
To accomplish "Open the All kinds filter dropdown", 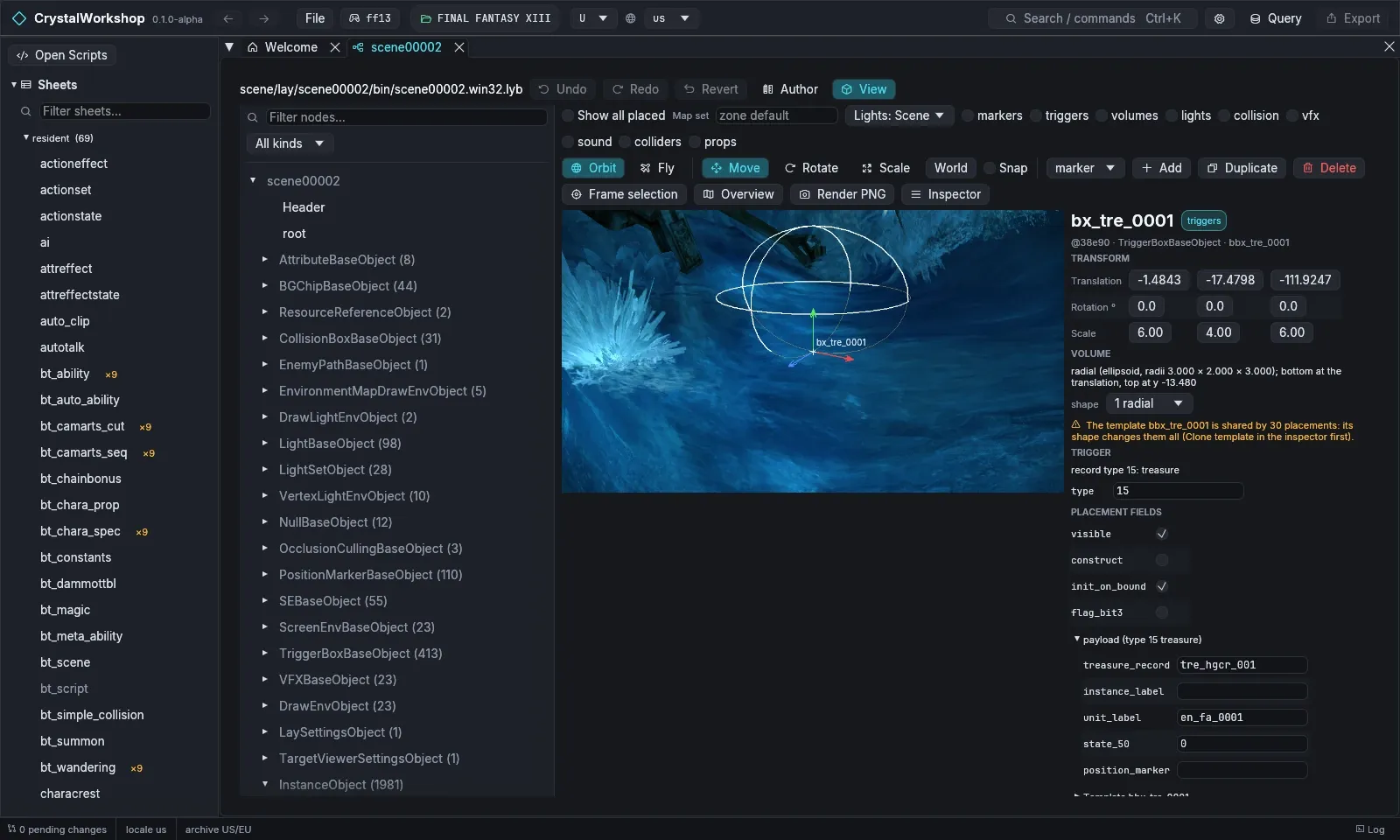I will coord(290,143).
